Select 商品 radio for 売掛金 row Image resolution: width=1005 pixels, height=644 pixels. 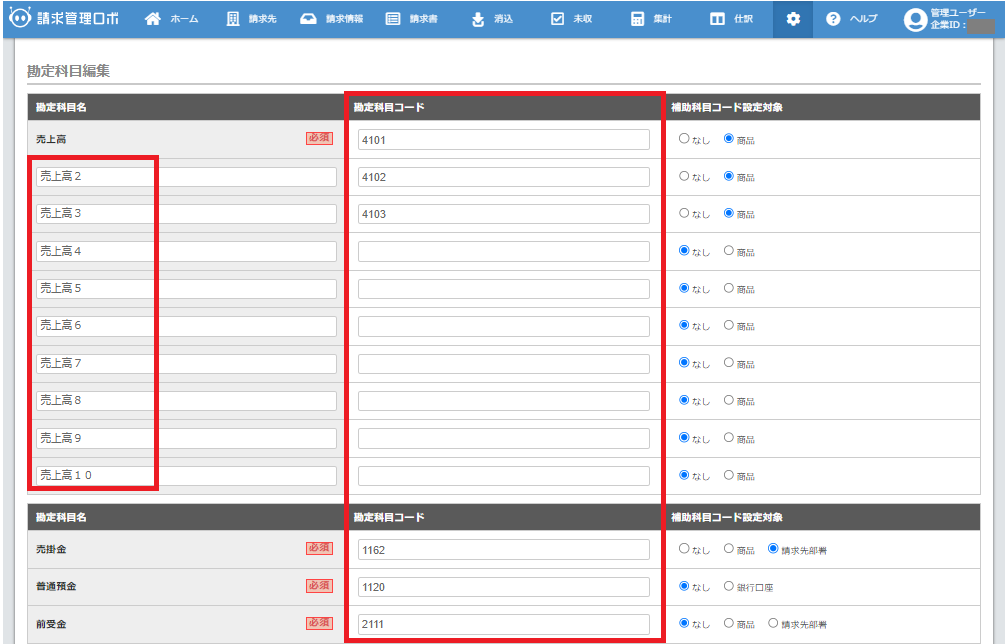pyautogui.click(x=728, y=549)
